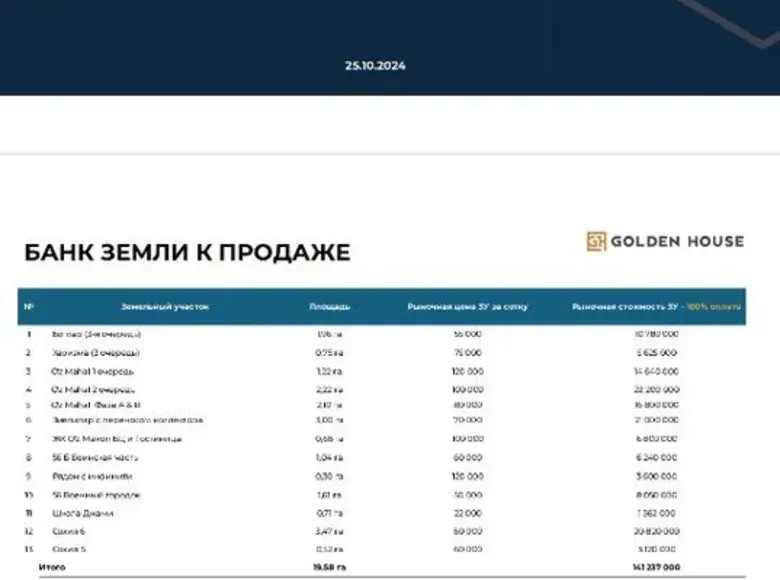Click the Рыночная стоимость ЗУ column header
780x580 pixels.
click(625, 307)
